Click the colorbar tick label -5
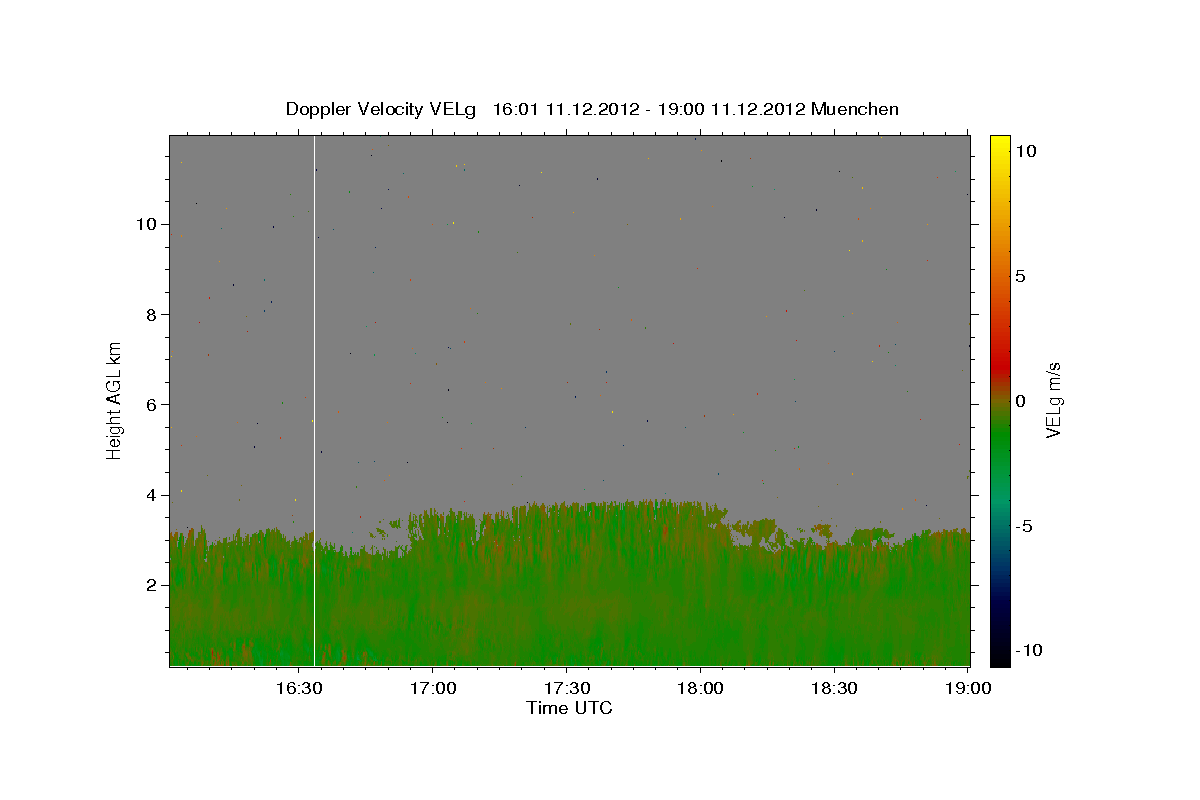The width and height of the screenshot is (1200, 800). [x=1024, y=526]
